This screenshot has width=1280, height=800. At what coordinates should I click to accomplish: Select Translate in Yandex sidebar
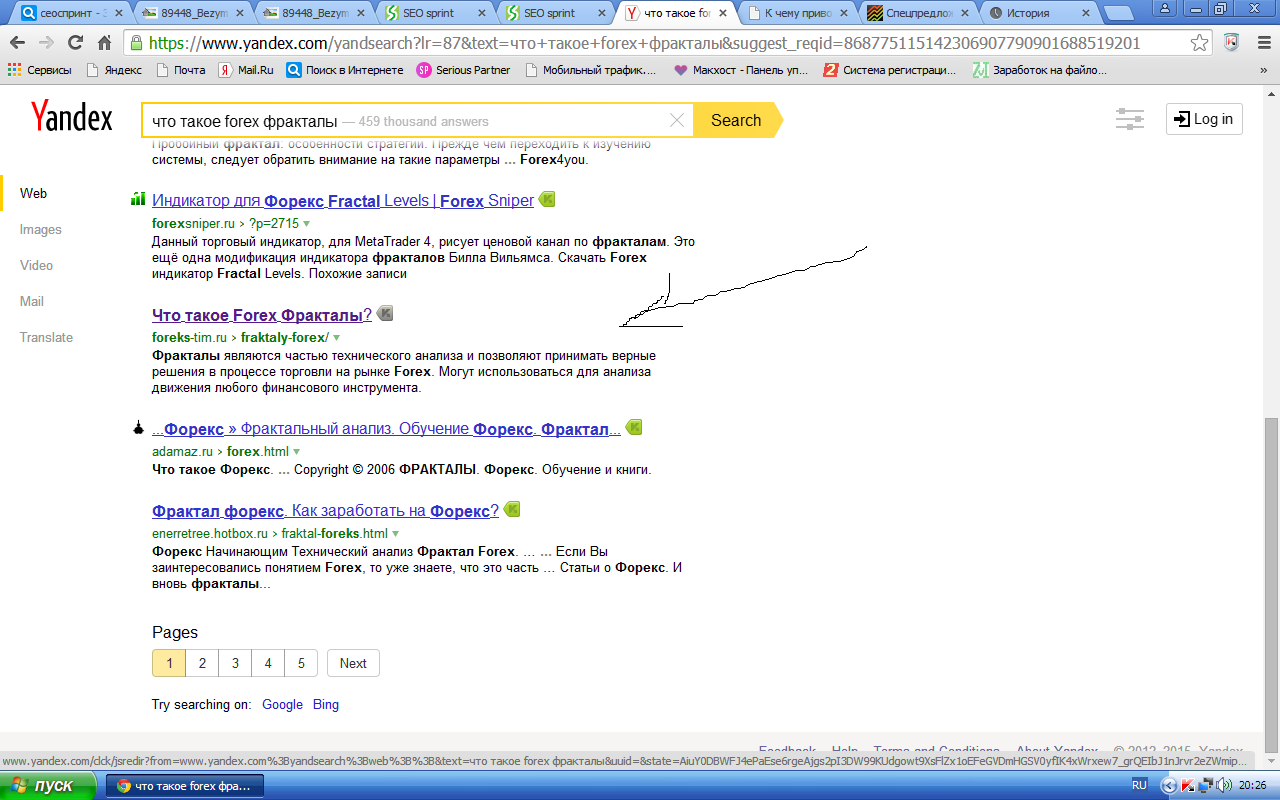(x=46, y=337)
